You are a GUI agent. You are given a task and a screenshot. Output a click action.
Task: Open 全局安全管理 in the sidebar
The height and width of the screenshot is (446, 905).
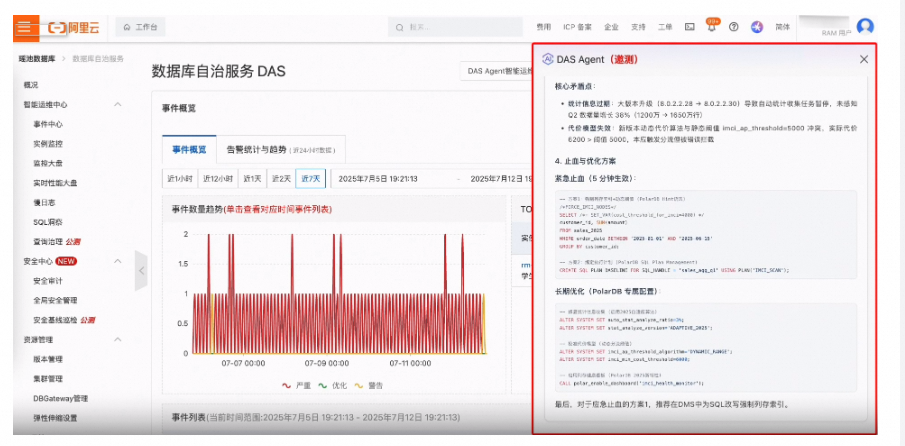(x=55, y=301)
